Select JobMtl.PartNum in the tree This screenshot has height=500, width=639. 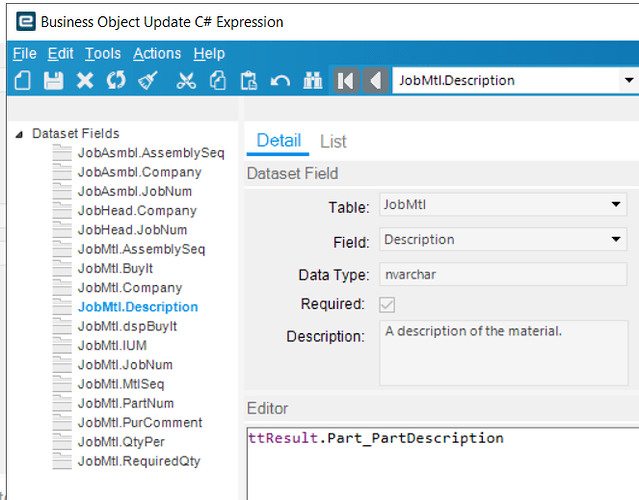click(x=126, y=404)
